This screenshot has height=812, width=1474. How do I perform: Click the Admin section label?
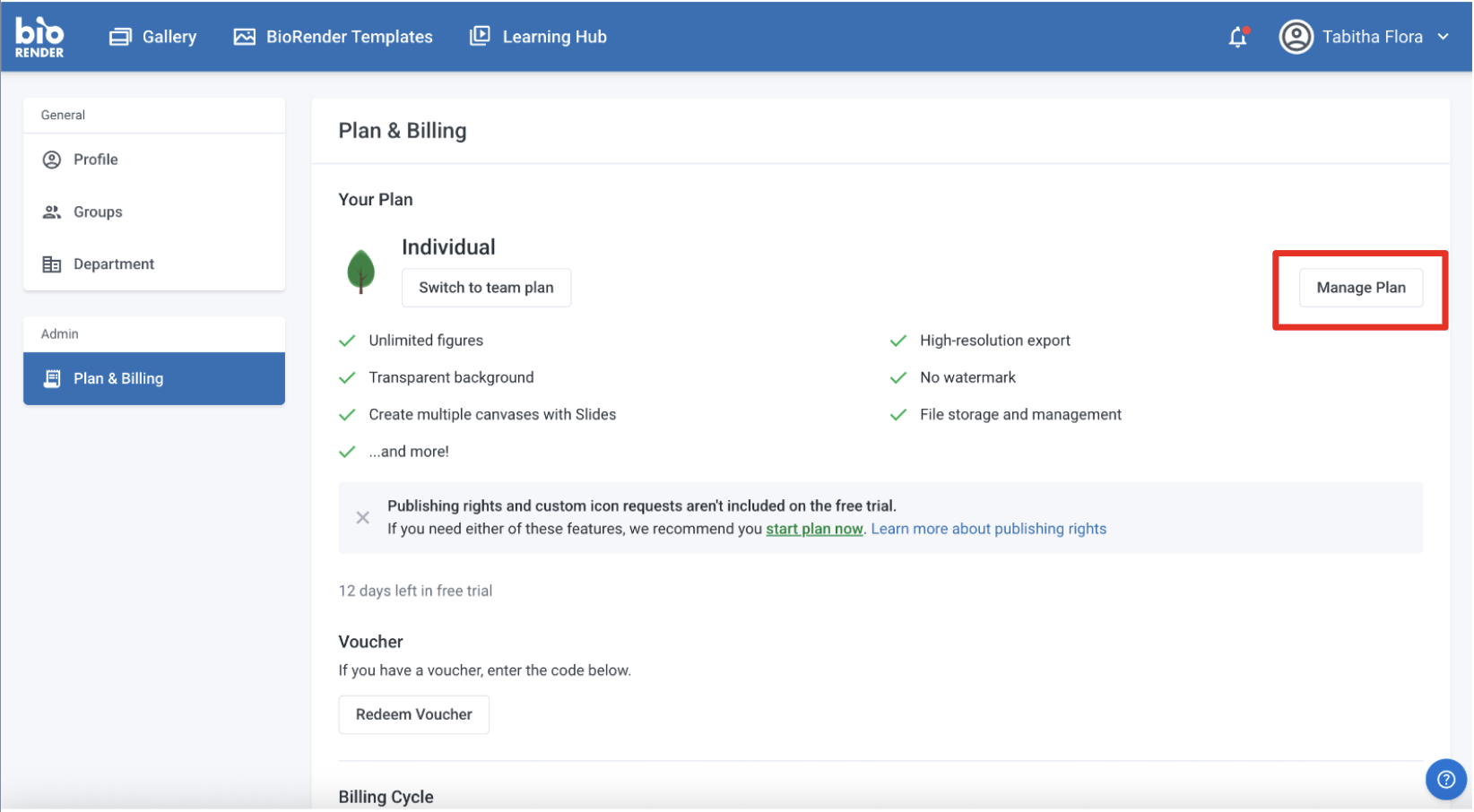pyautogui.click(x=59, y=333)
